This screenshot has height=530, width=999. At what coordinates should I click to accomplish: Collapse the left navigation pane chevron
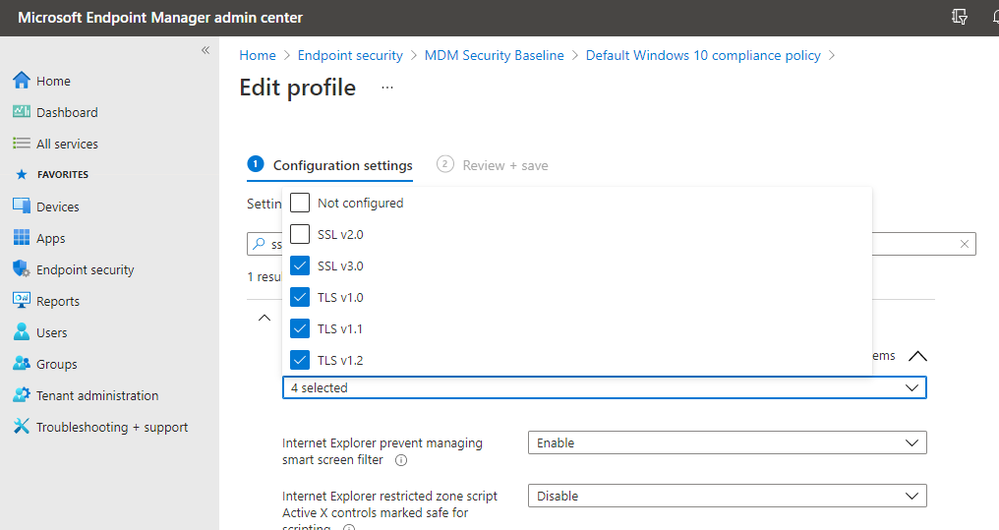pyautogui.click(x=205, y=50)
